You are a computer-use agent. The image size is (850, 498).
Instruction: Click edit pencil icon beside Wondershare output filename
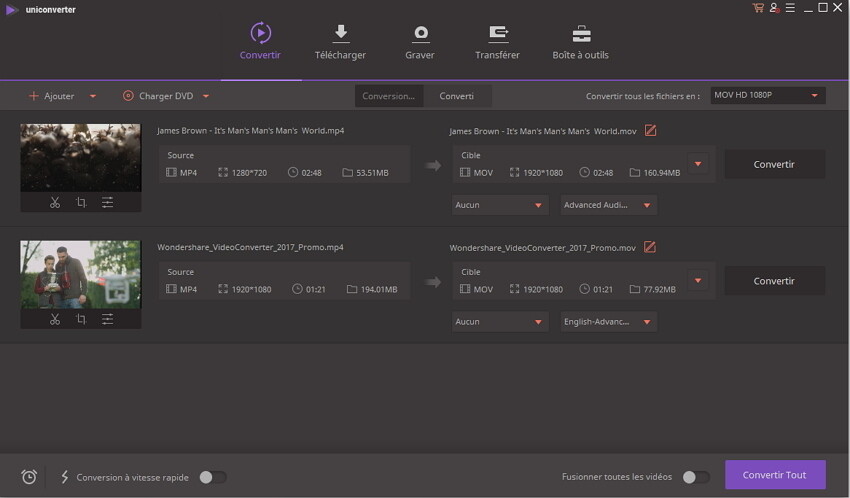[x=649, y=247]
